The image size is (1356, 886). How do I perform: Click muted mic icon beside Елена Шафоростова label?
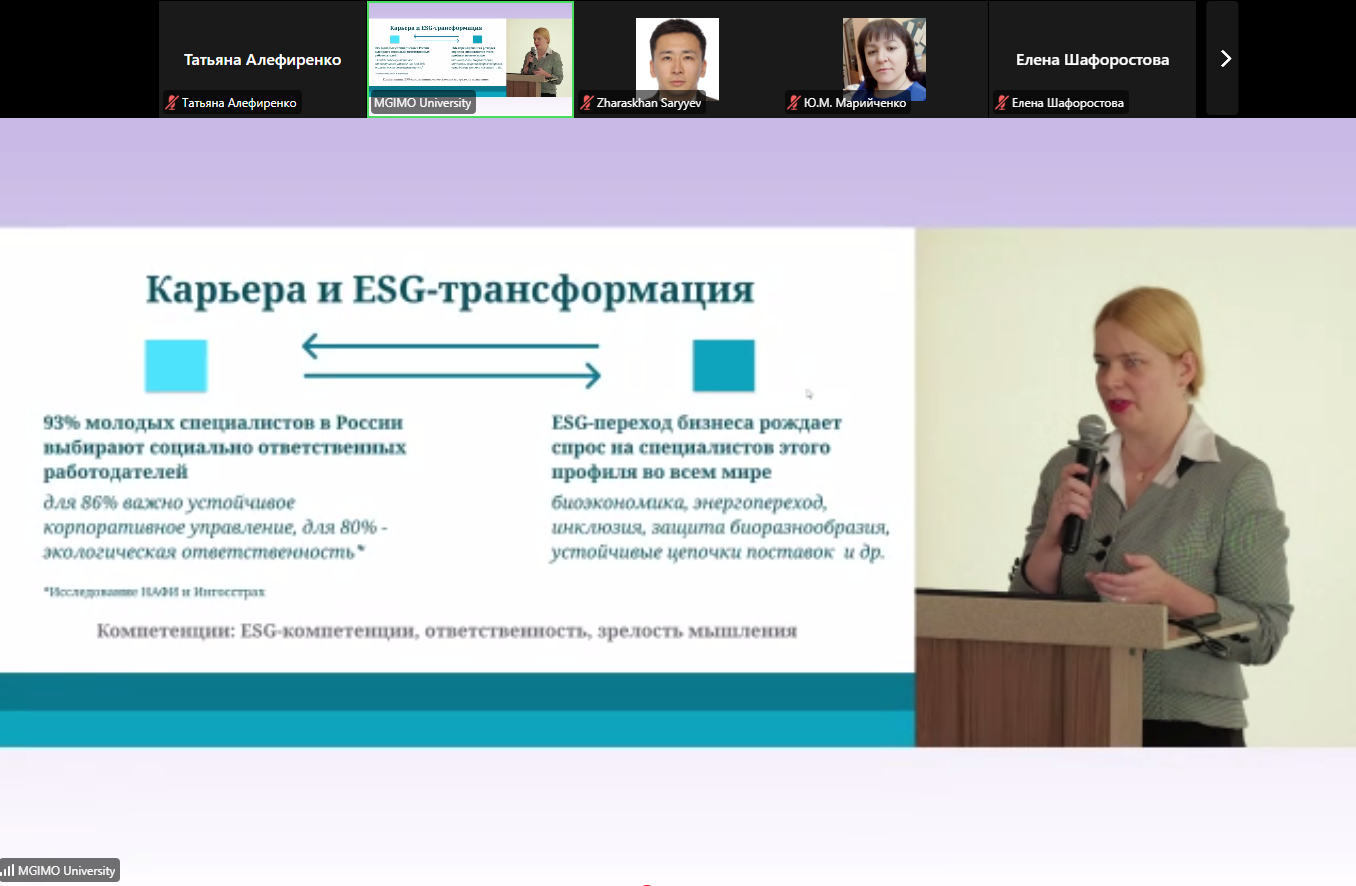point(1002,103)
